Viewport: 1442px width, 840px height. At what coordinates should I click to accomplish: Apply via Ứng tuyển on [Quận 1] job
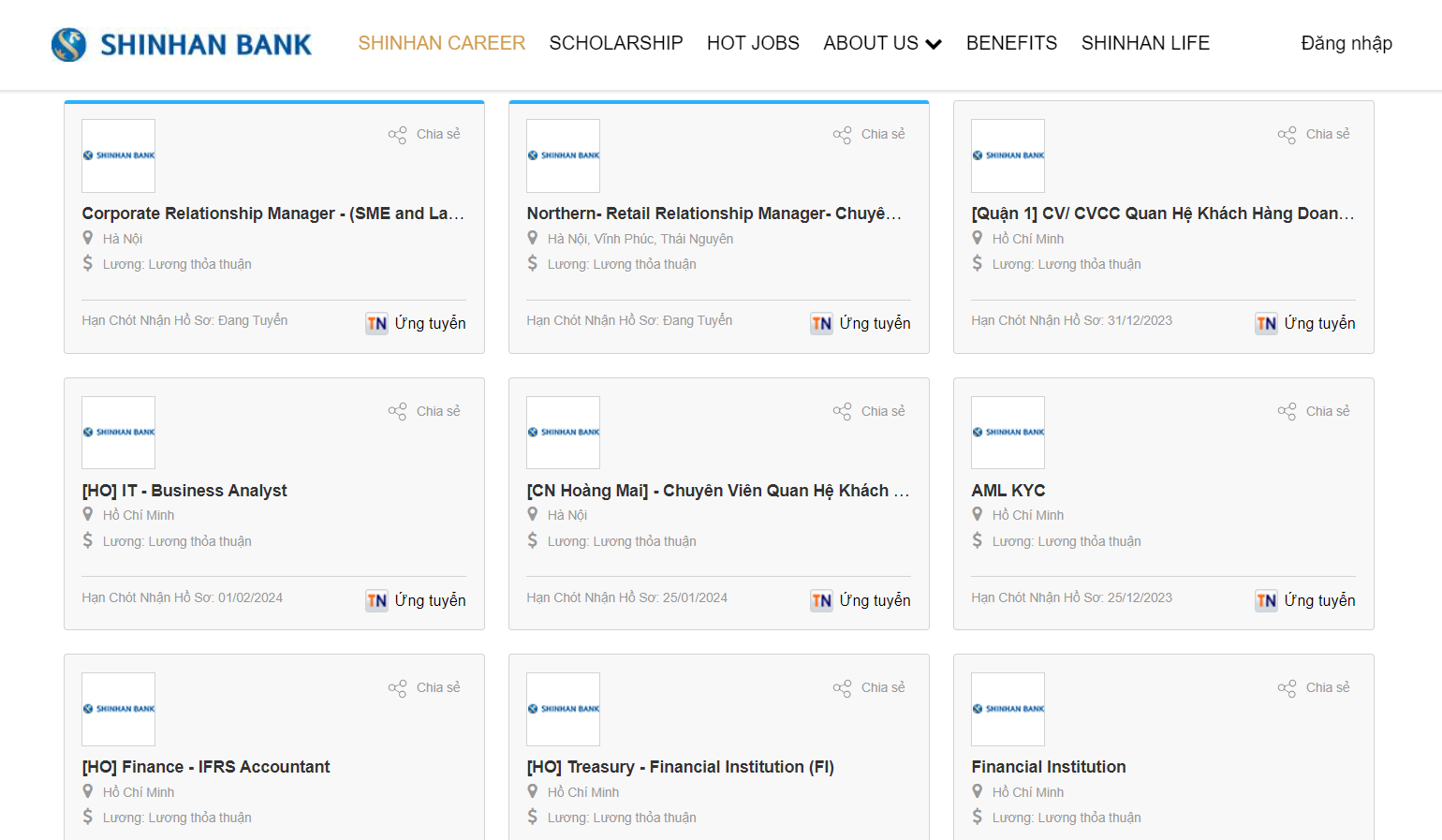[x=1319, y=323]
